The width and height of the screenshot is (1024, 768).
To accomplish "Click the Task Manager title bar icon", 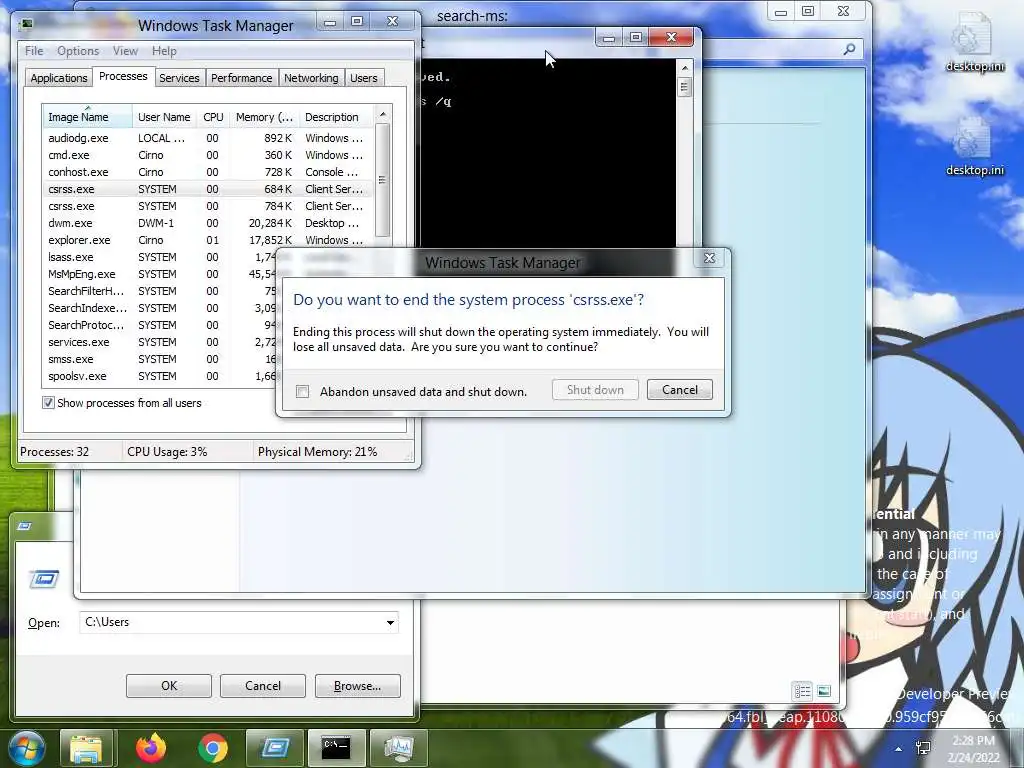I will click(x=26, y=24).
